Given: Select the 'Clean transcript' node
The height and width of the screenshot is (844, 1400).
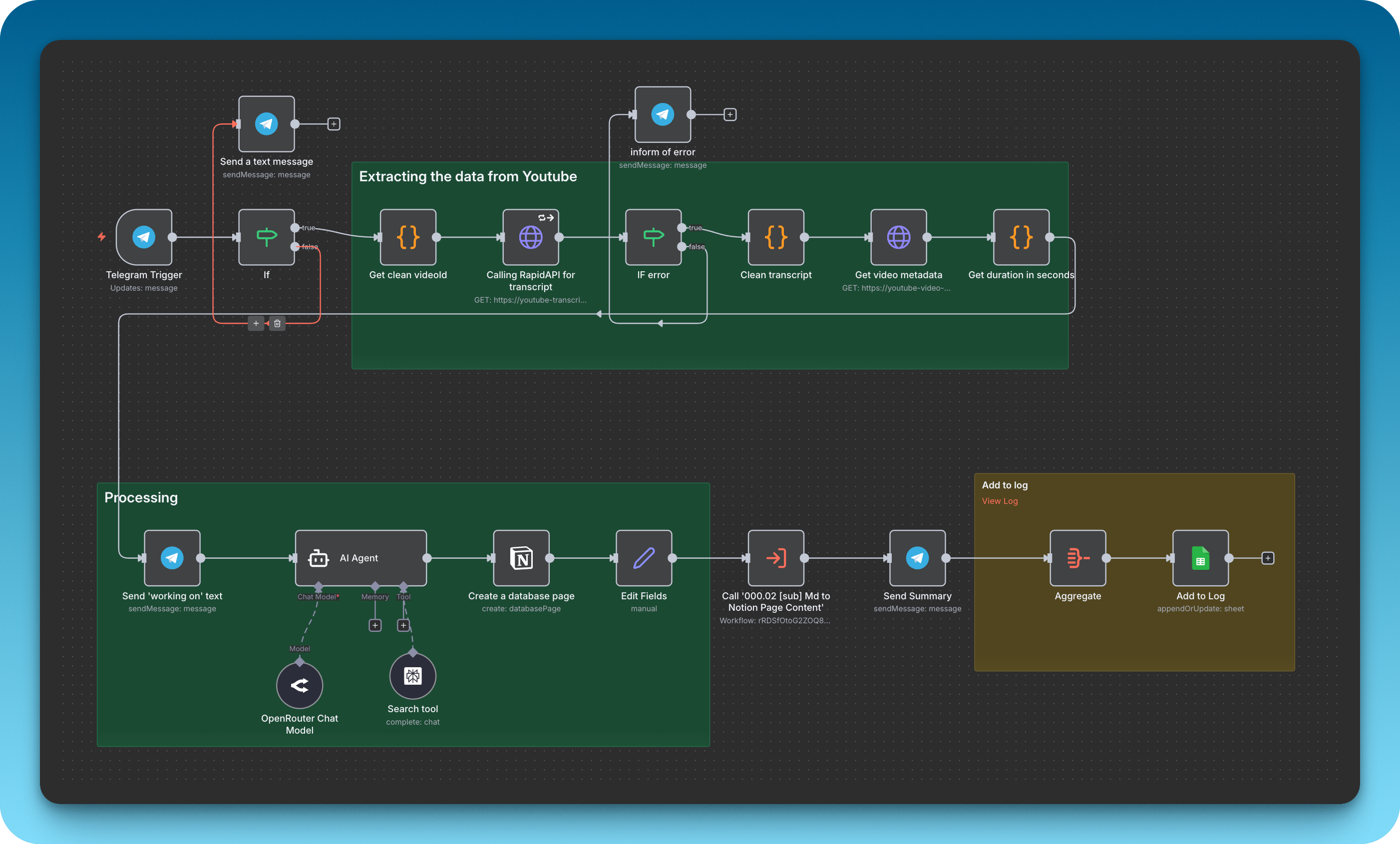Looking at the screenshot, I should (775, 238).
